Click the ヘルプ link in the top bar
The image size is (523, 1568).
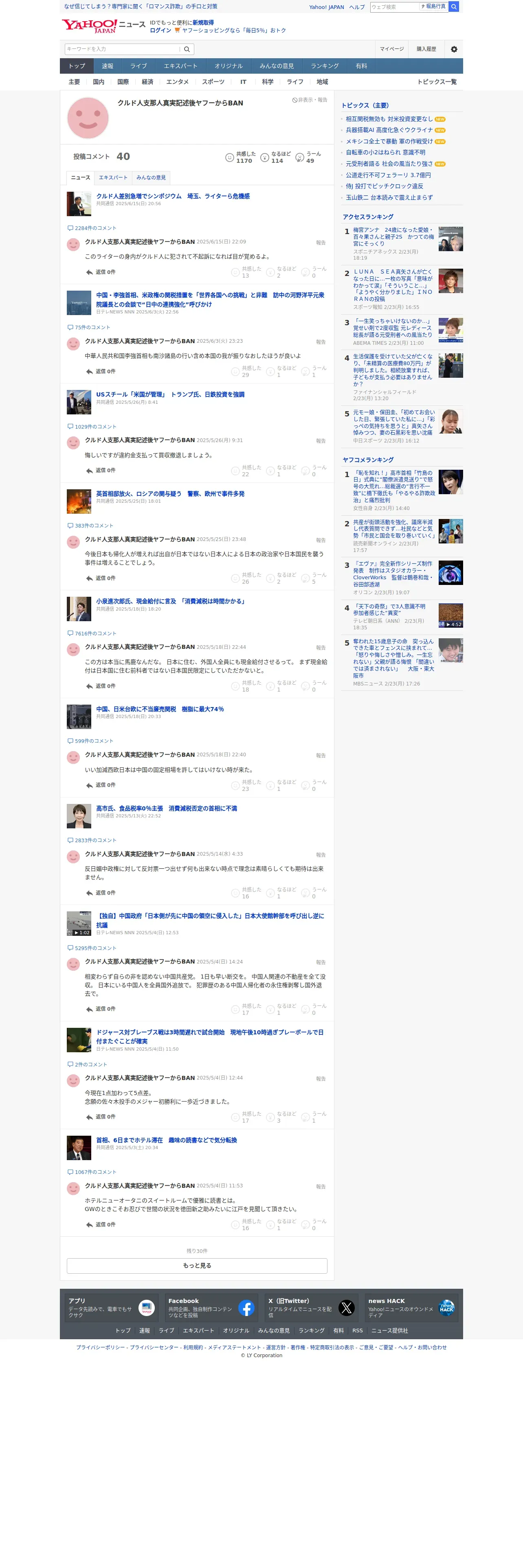pos(357,7)
